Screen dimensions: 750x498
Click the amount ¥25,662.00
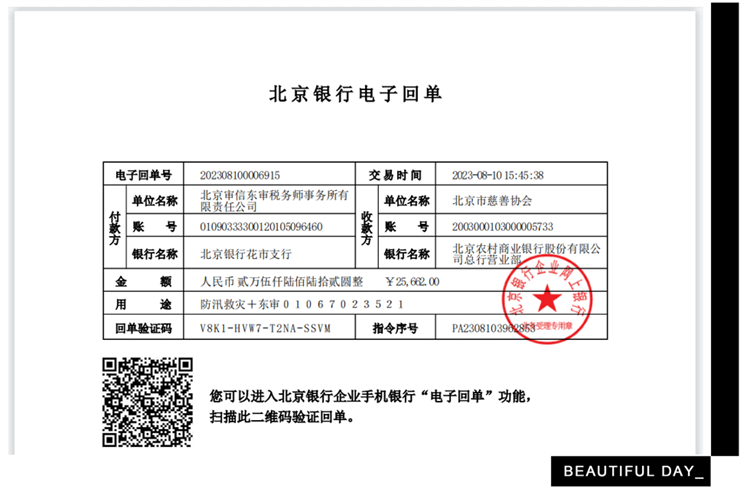click(412, 282)
